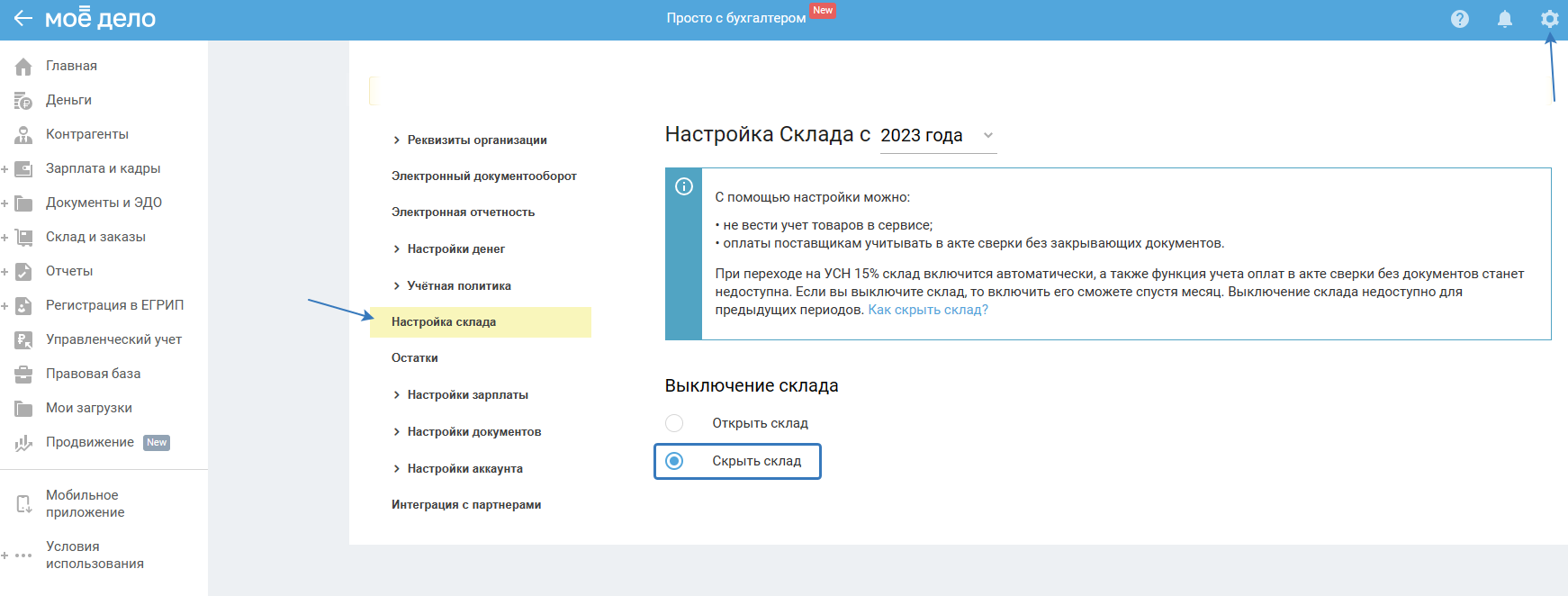
Task: Click the red New badge in header
Action: click(823, 11)
